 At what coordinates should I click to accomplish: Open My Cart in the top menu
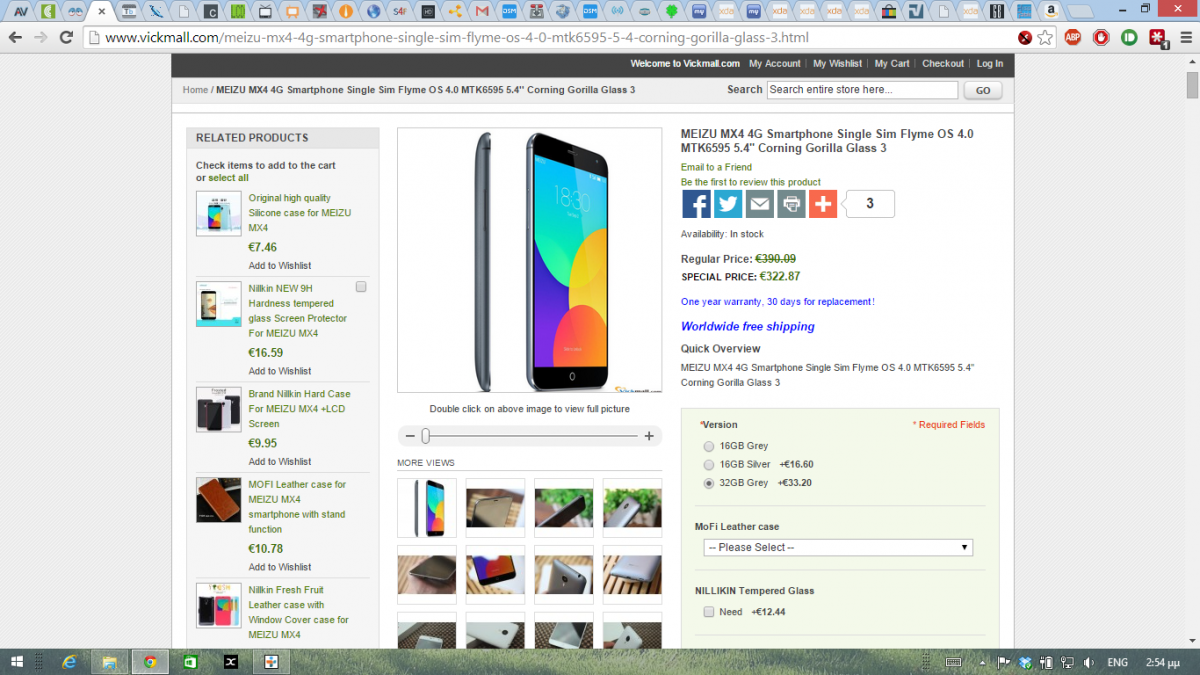892,63
